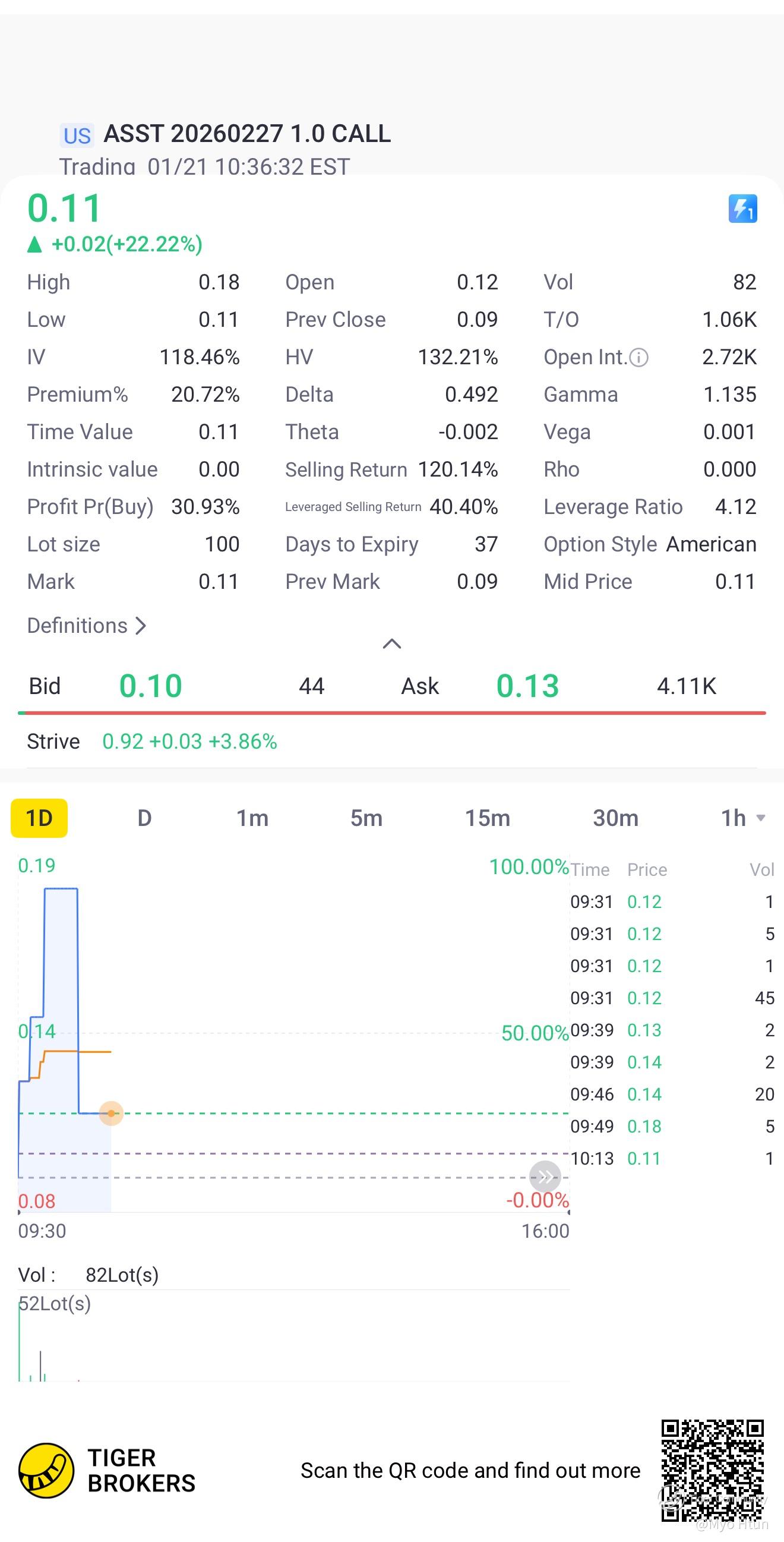
Task: Tap the orange price marker dot on chart
Action: coord(111,1114)
